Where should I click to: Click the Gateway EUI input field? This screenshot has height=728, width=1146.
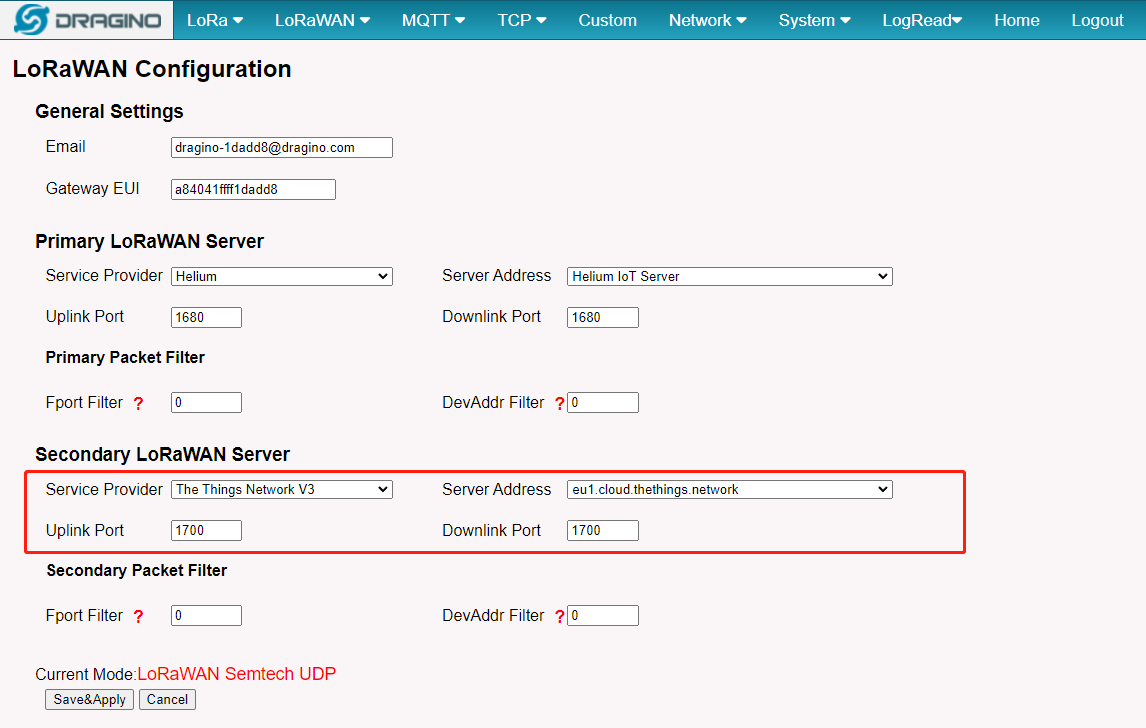pos(253,189)
